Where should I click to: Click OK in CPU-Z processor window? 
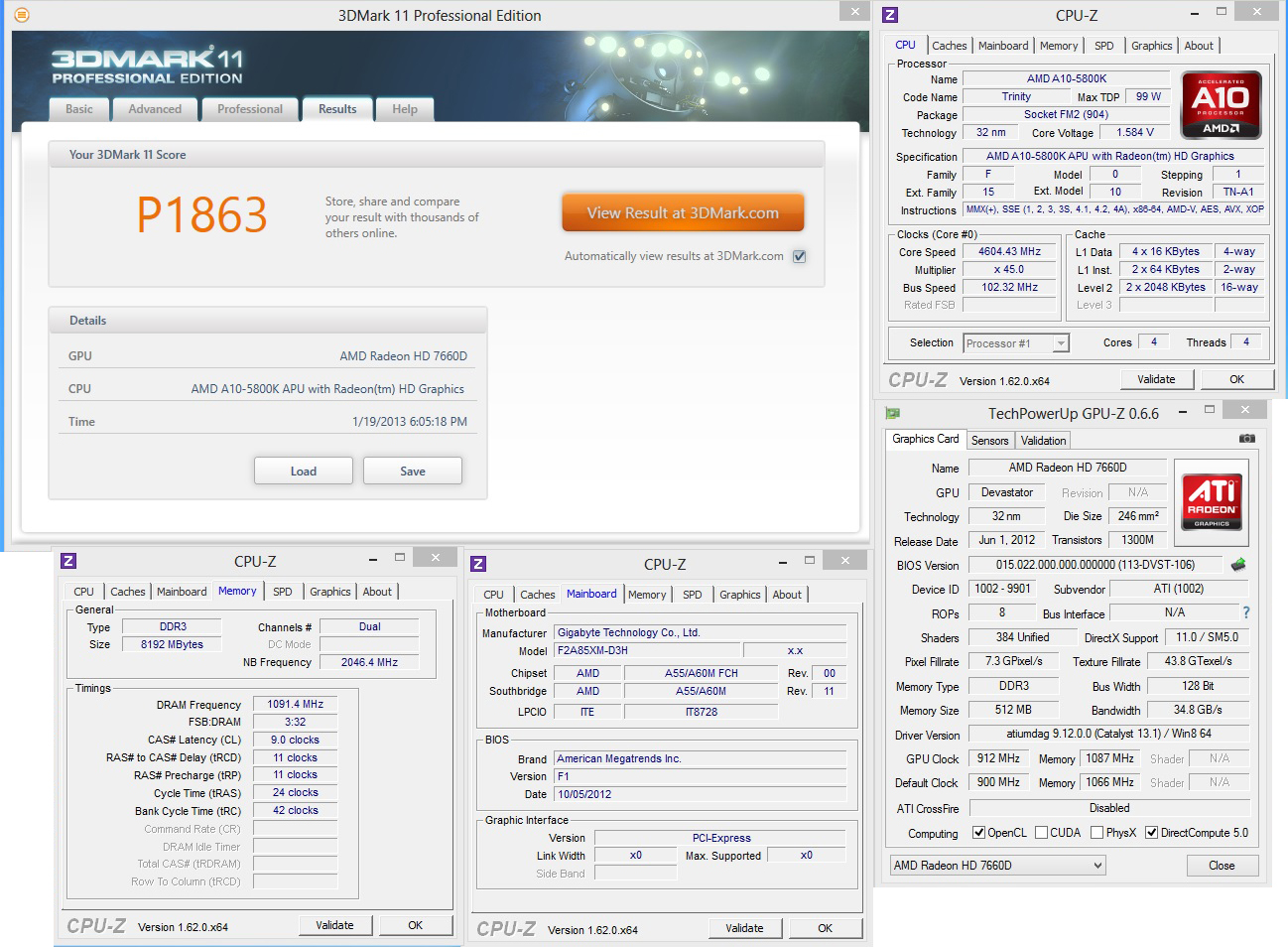(1236, 379)
